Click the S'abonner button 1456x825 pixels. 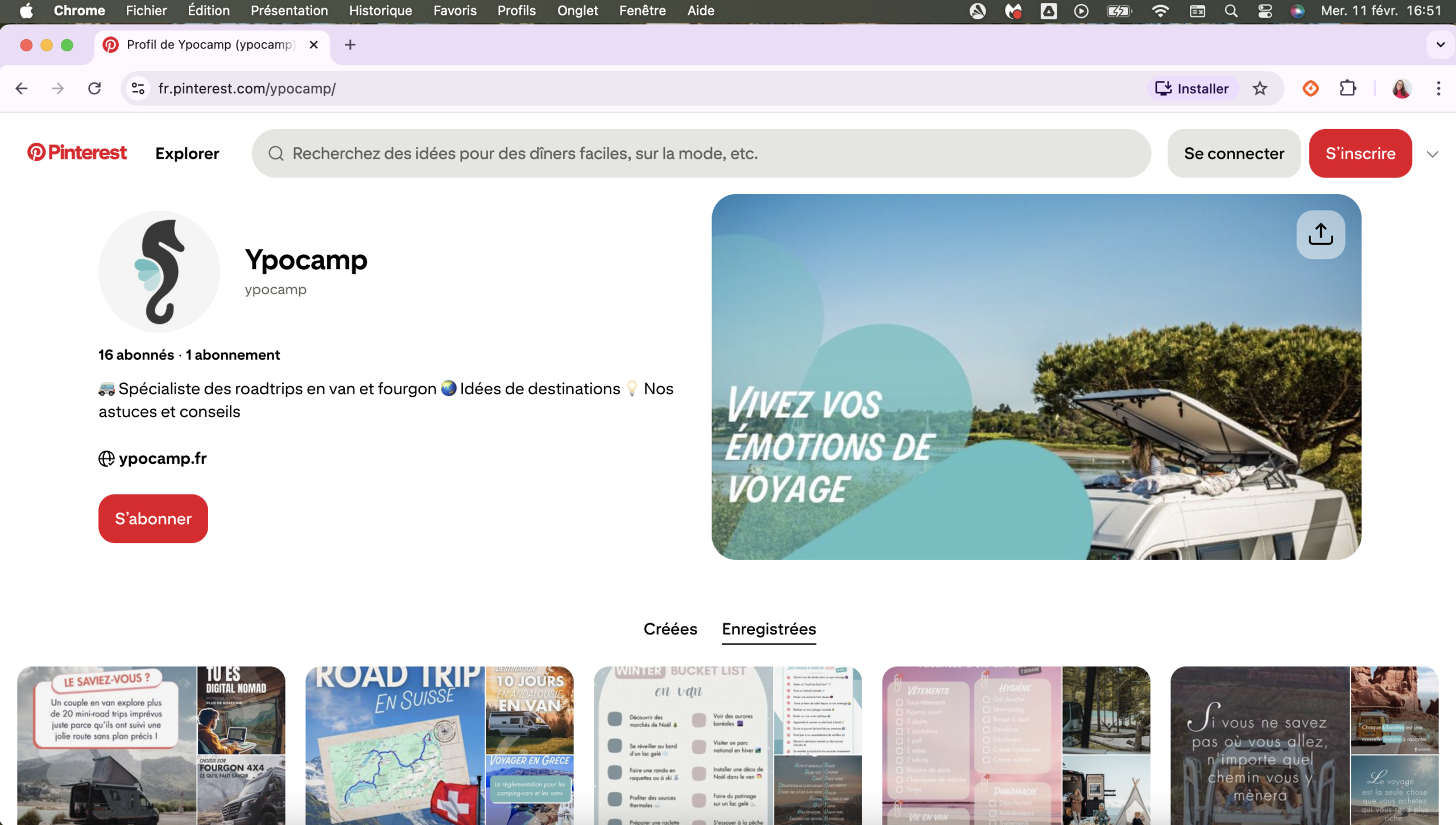click(153, 518)
